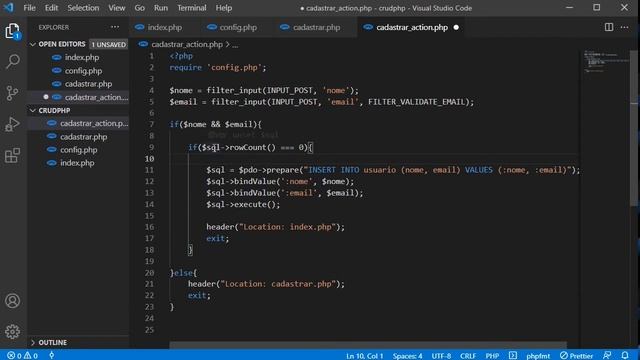
Task: Click line number 10 in the gutter
Action: pyautogui.click(x=149, y=159)
